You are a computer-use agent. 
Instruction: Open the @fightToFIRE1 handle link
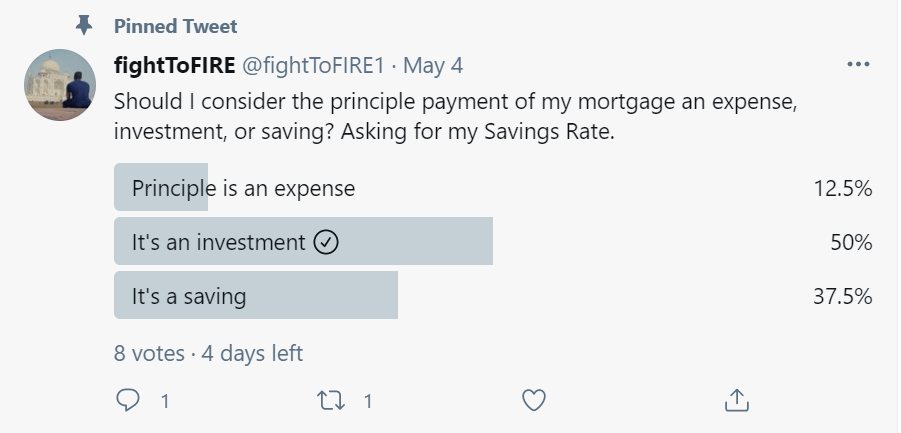312,66
